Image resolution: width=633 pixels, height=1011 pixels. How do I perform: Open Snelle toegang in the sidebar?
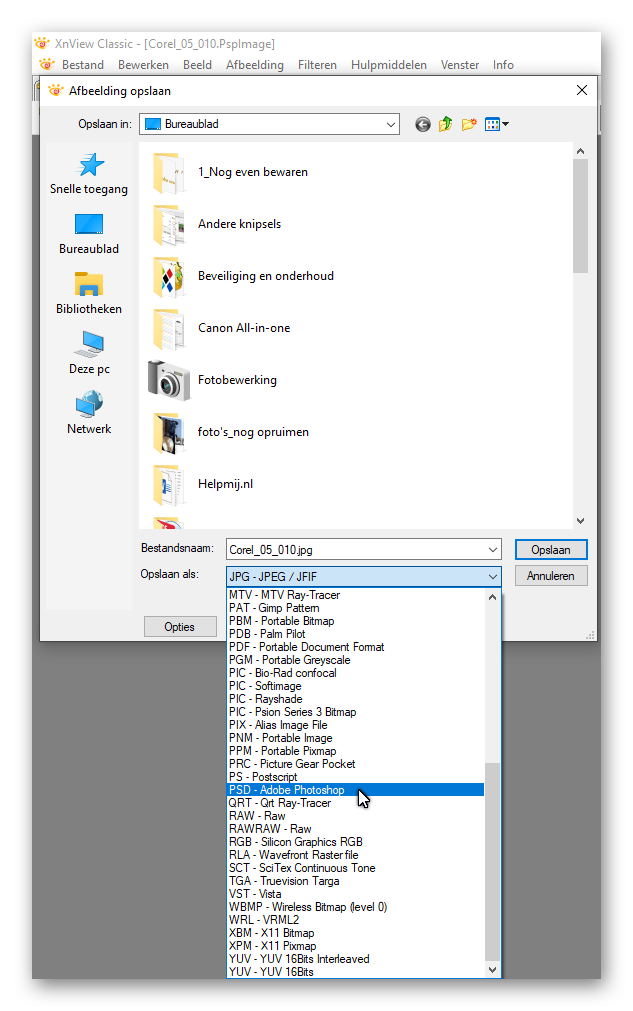click(89, 174)
